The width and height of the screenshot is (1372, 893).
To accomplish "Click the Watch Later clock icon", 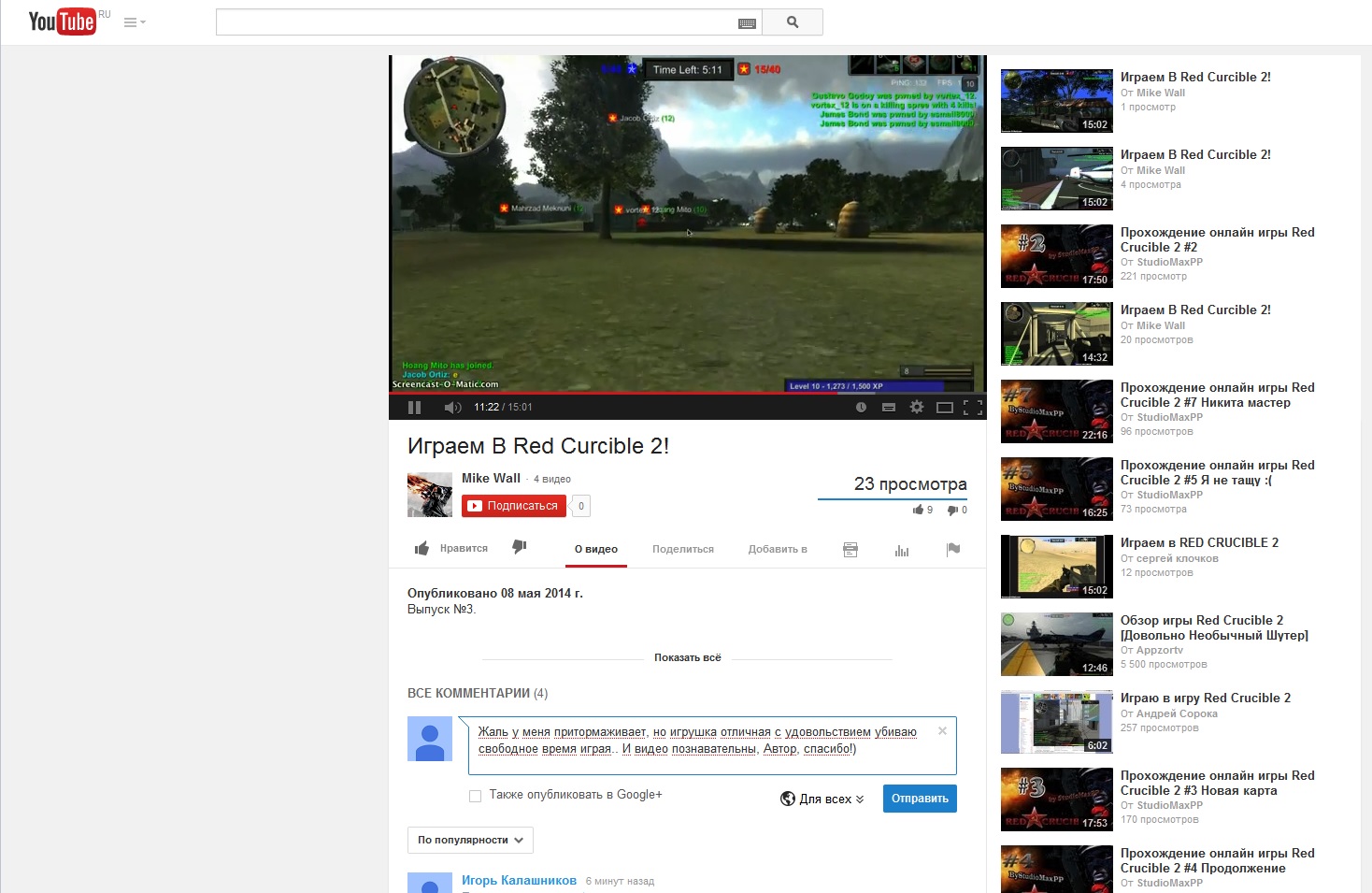I will (861, 407).
